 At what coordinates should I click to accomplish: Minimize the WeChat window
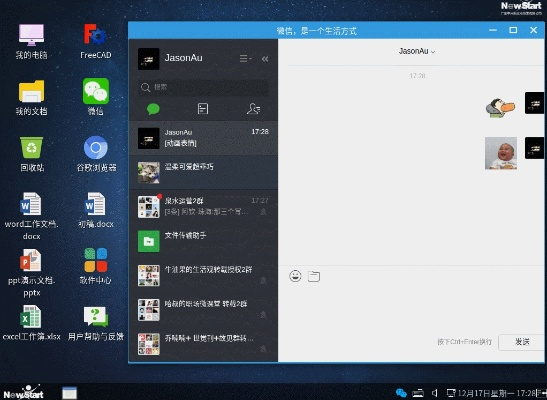[493, 30]
